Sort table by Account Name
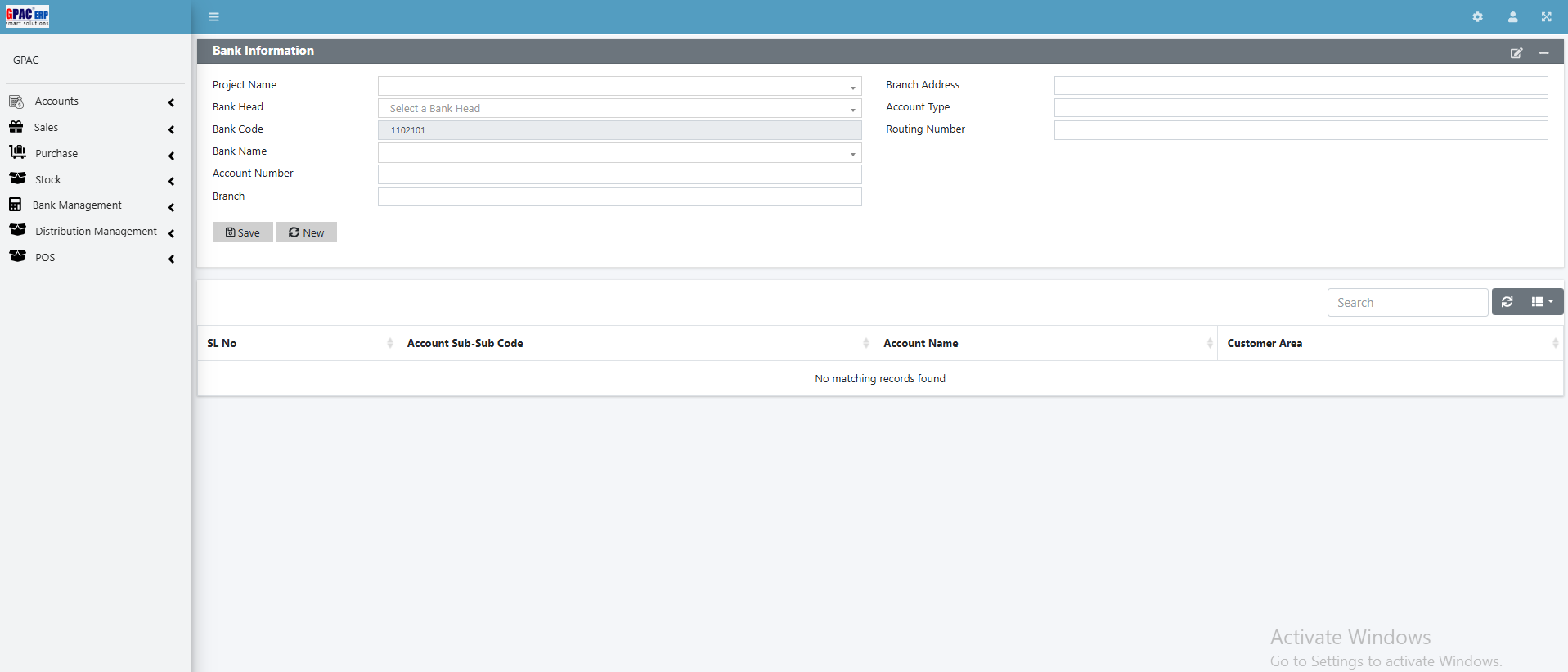This screenshot has width=1568, height=672. (x=1045, y=343)
